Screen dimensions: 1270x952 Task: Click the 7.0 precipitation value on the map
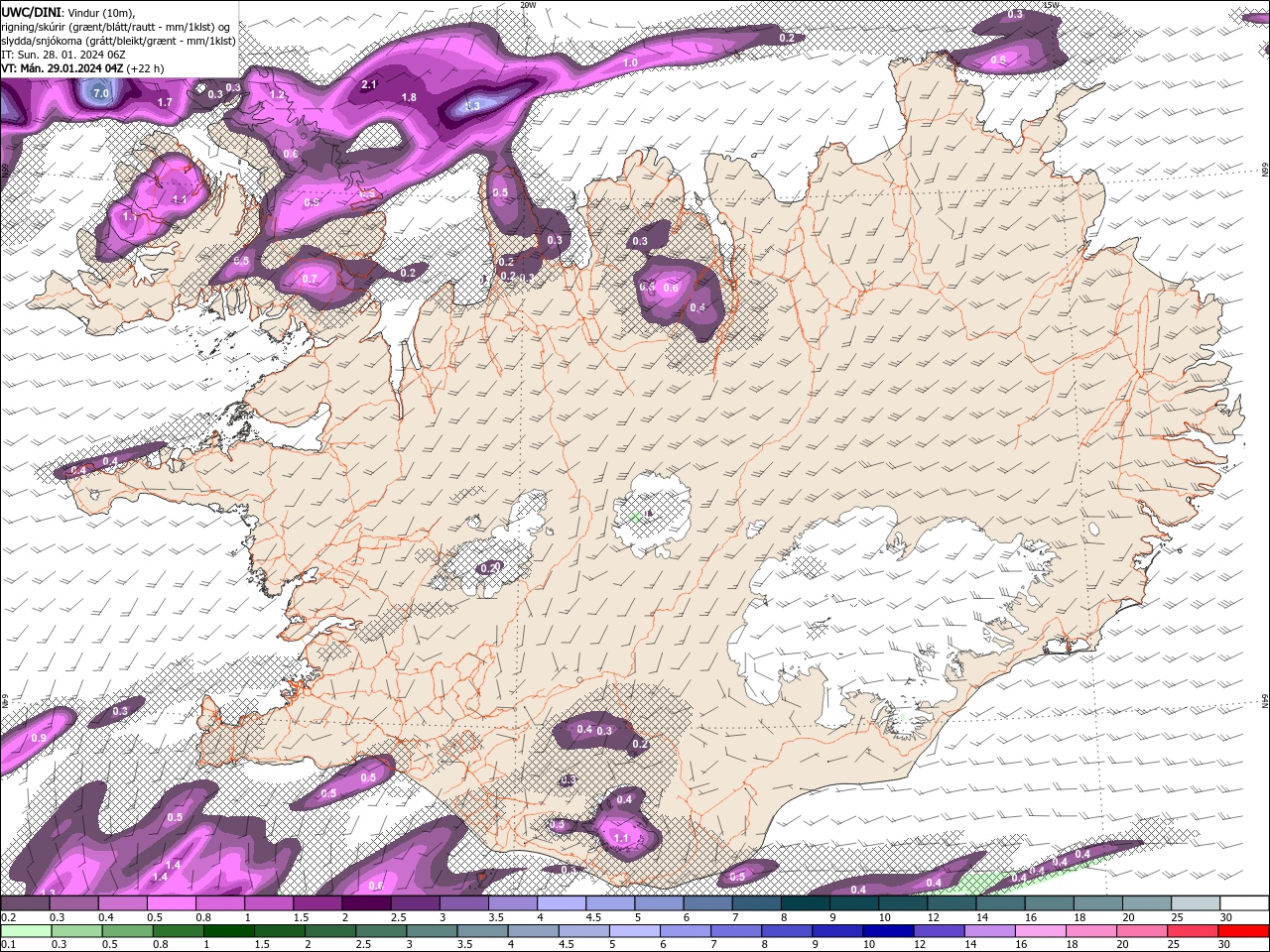tap(100, 93)
